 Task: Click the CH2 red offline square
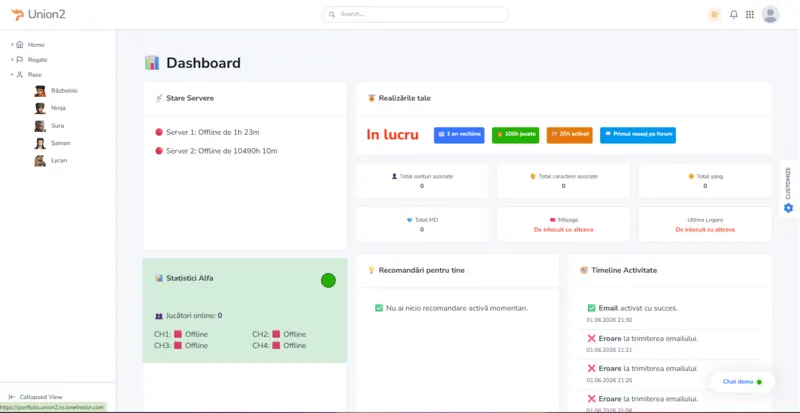[276, 334]
